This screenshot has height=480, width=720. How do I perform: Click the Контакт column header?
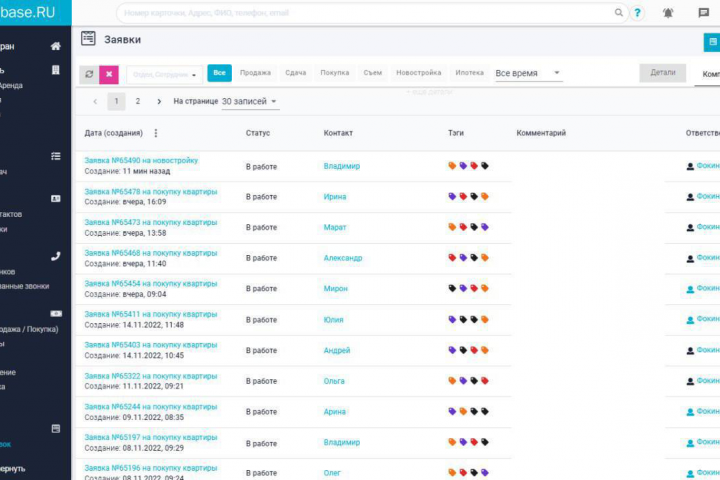click(x=338, y=133)
